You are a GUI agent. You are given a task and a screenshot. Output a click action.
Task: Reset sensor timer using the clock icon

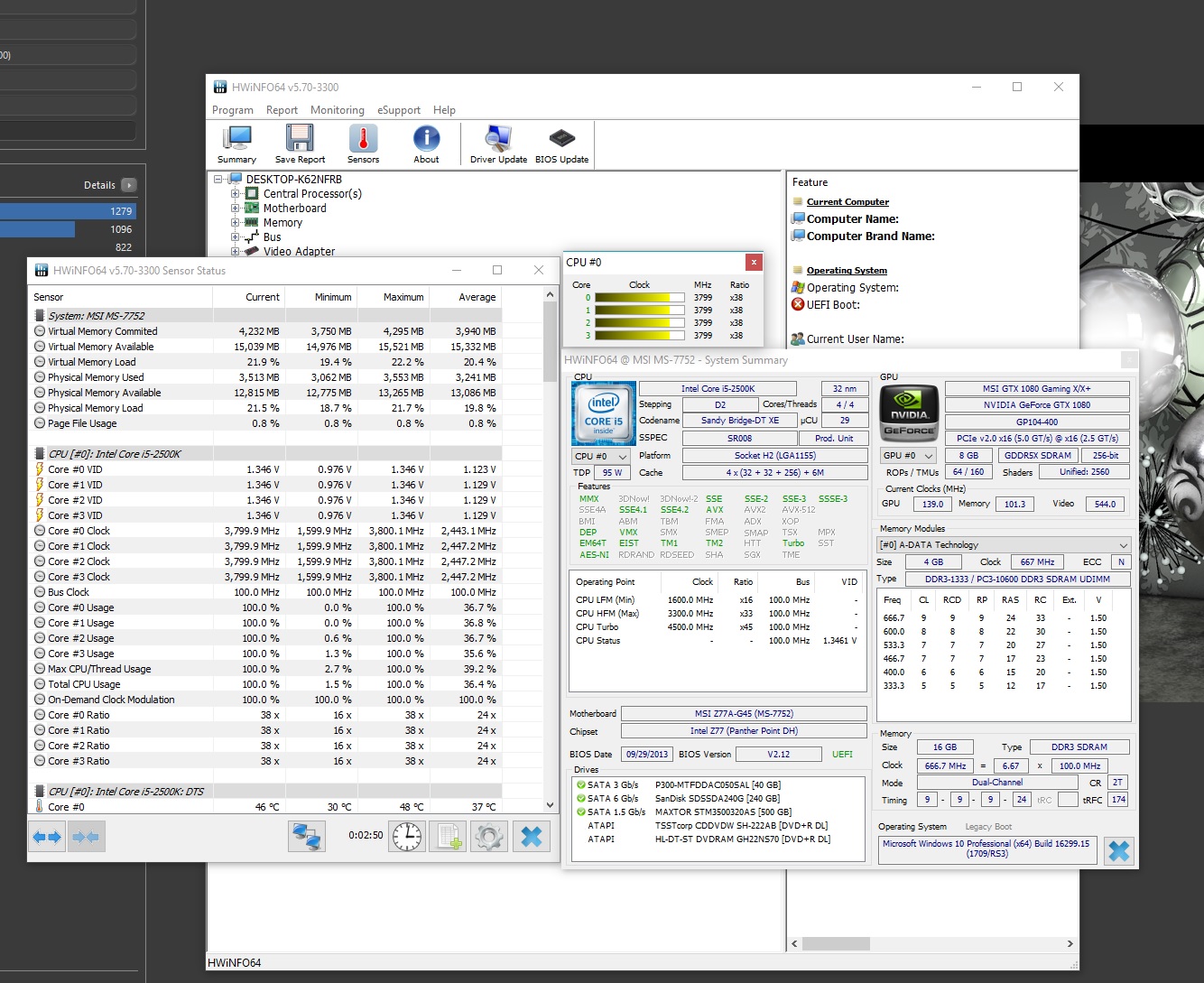(407, 836)
